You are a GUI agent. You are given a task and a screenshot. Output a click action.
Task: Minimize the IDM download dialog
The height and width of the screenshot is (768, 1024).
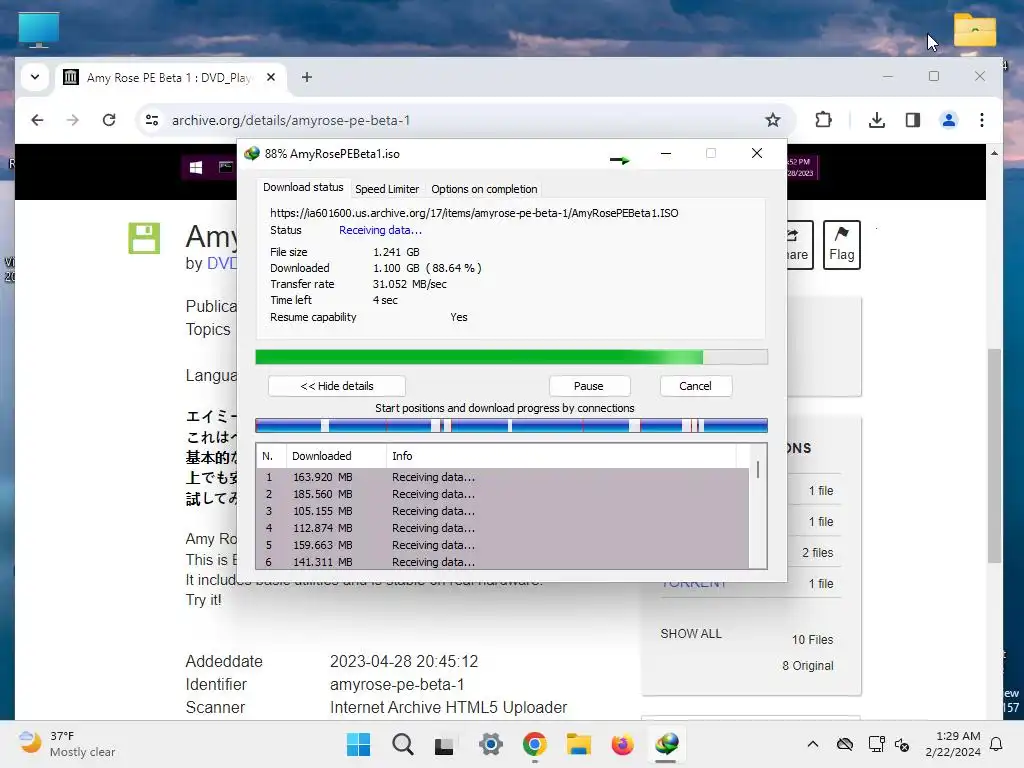[666, 153]
